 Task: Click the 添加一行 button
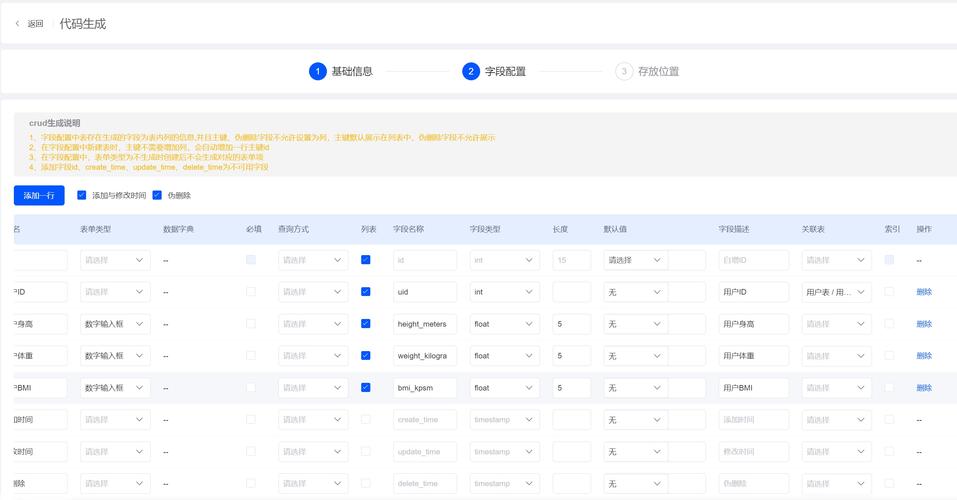click(x=39, y=195)
